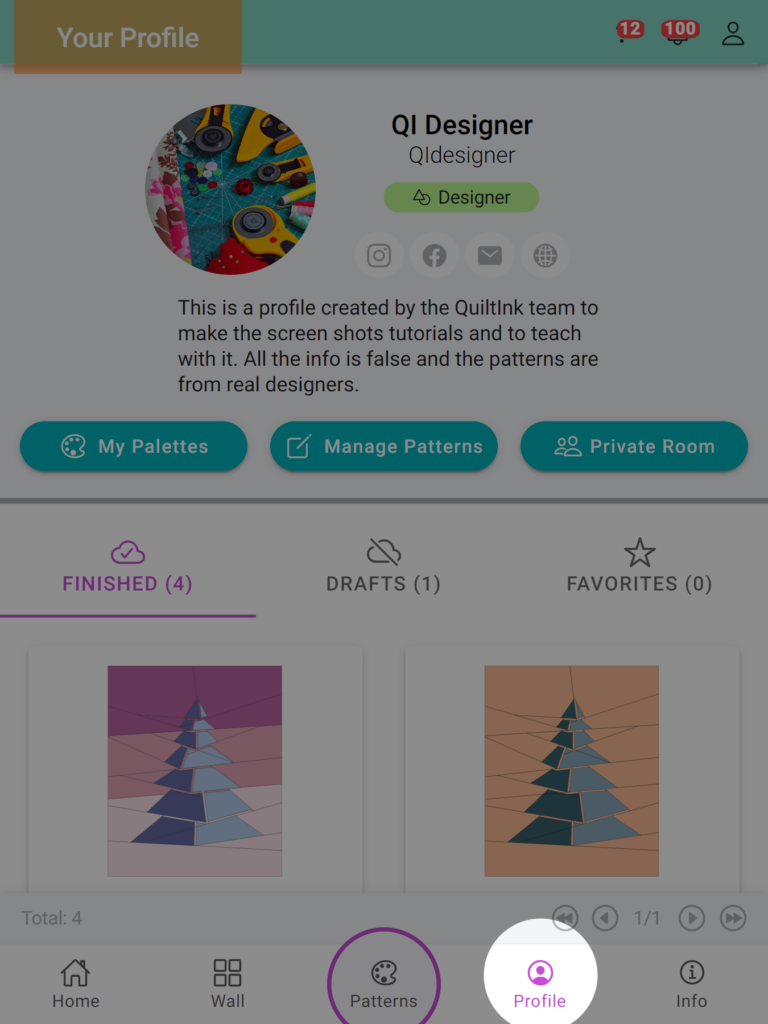The image size is (768, 1024).
Task: Open the Facebook profile link icon
Action: click(434, 255)
